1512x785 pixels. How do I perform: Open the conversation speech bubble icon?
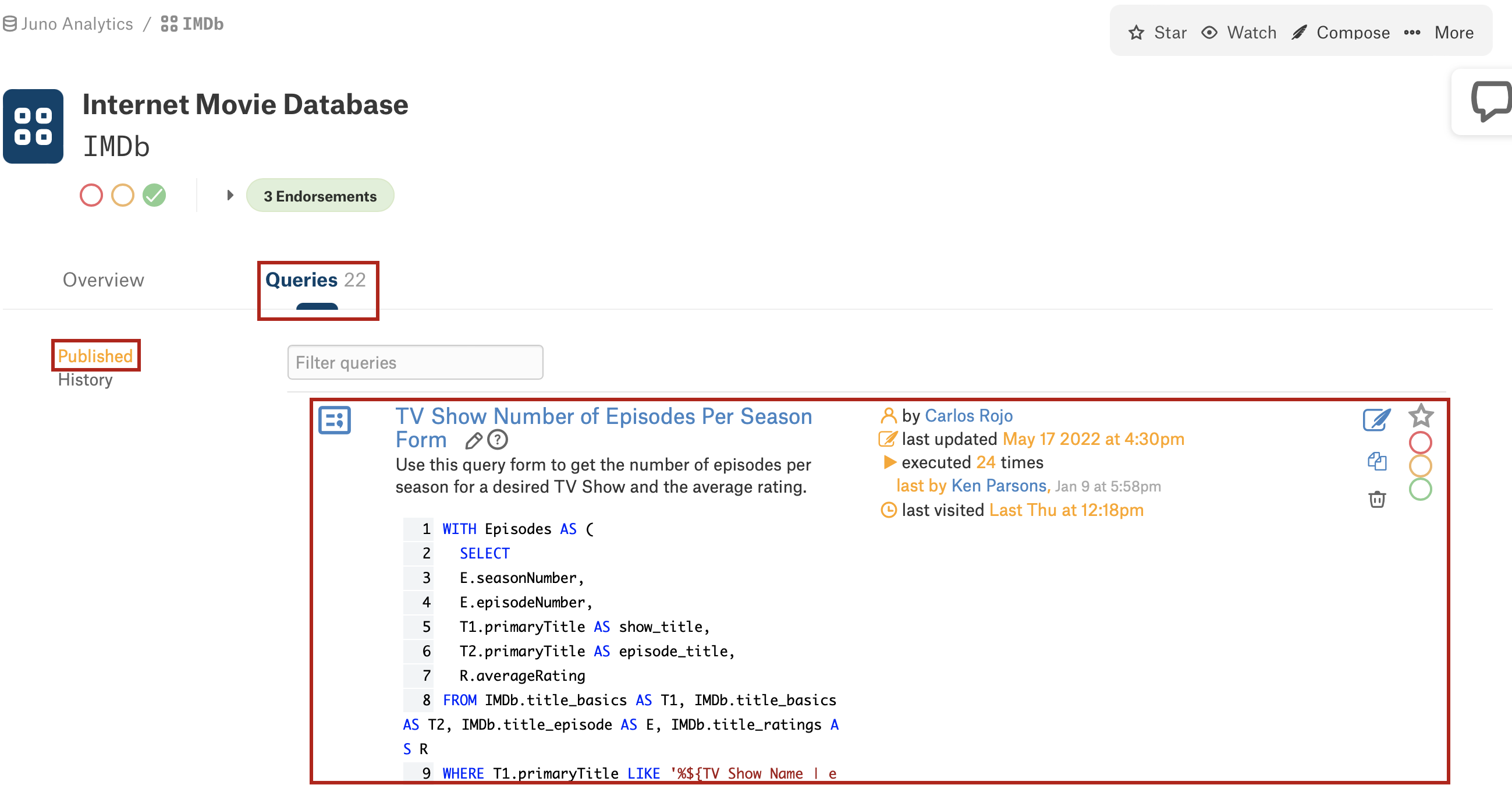[1490, 101]
